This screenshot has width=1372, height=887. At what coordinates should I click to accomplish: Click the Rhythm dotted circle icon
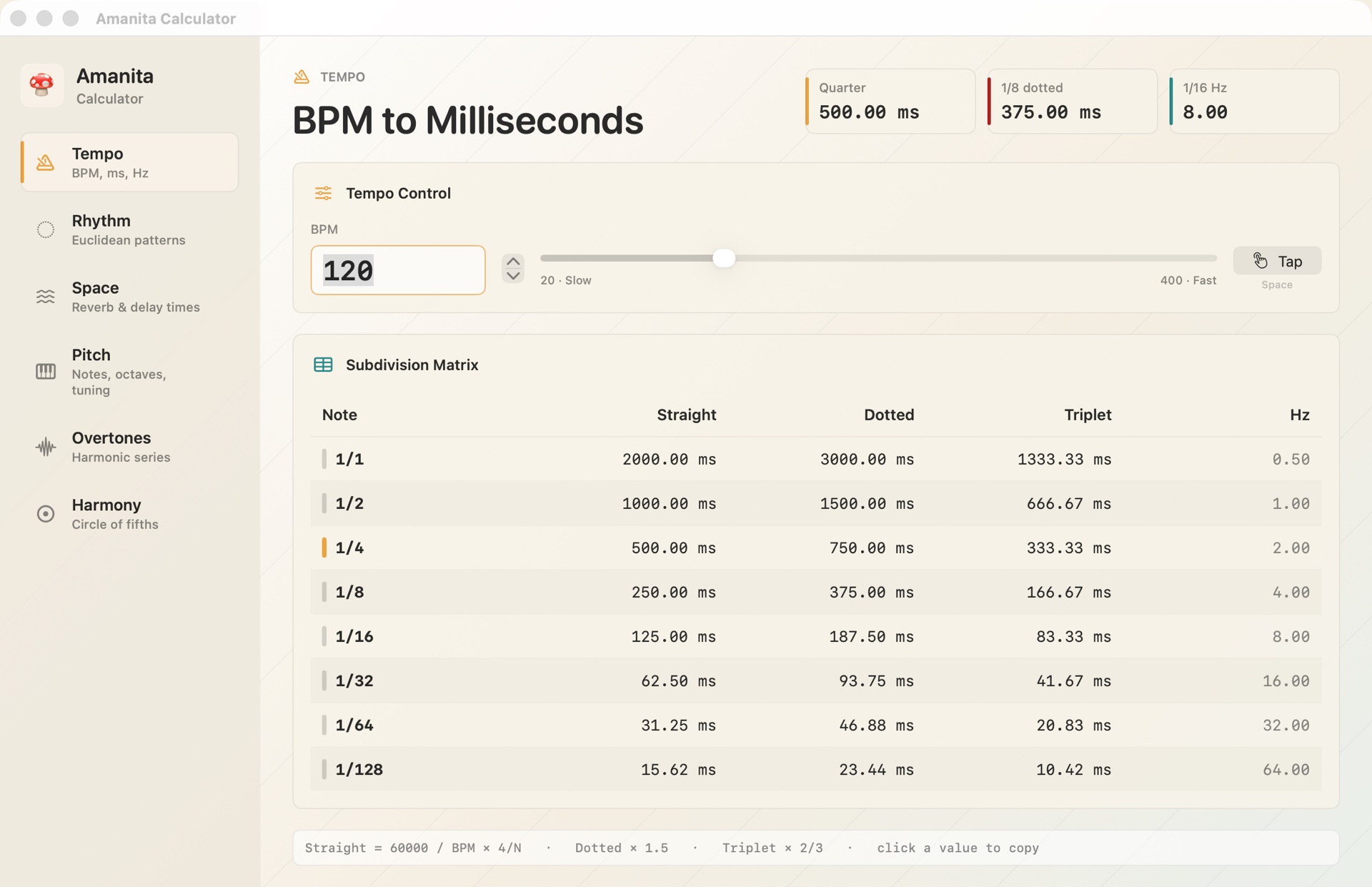[x=45, y=229]
